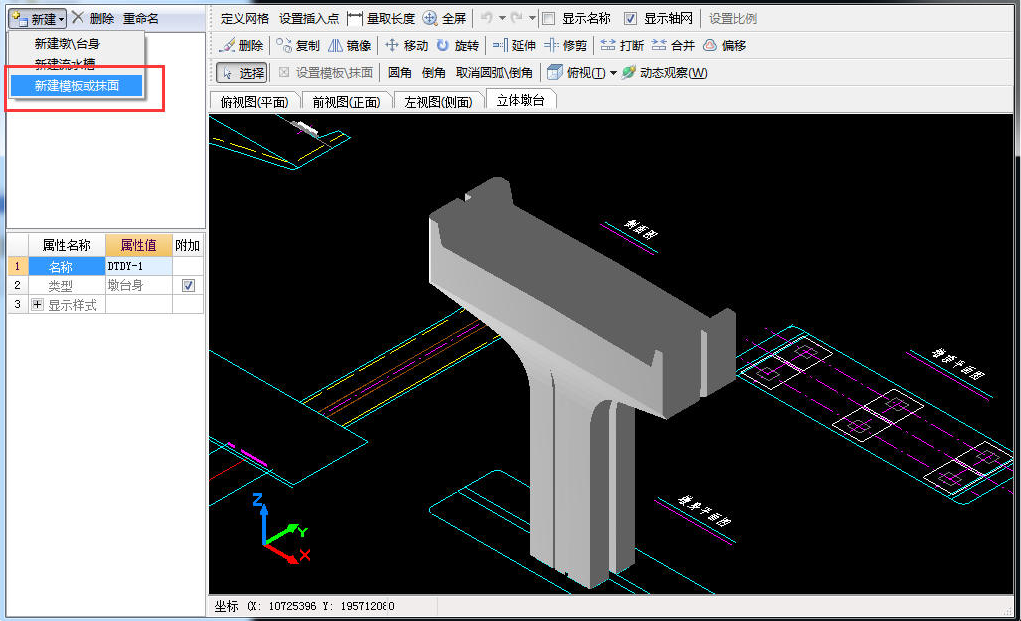Expand the 显示样式 property row
Image resolution: width=1021 pixels, height=621 pixels.
pos(38,305)
